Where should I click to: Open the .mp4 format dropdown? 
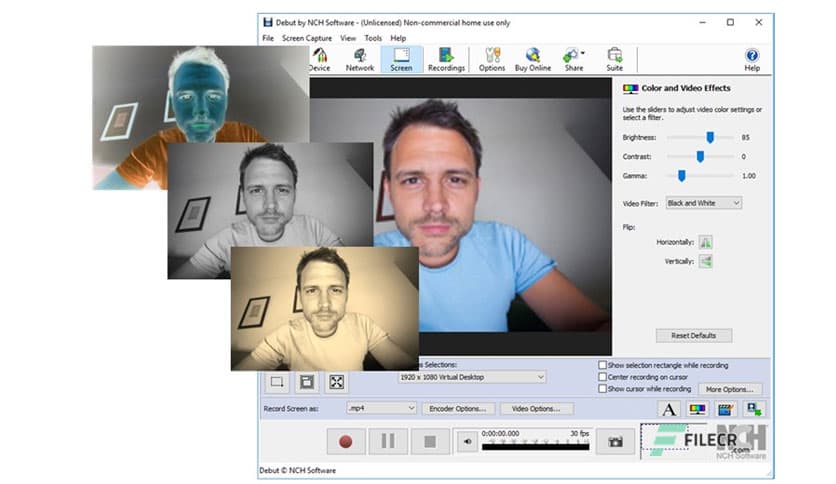[x=381, y=408]
